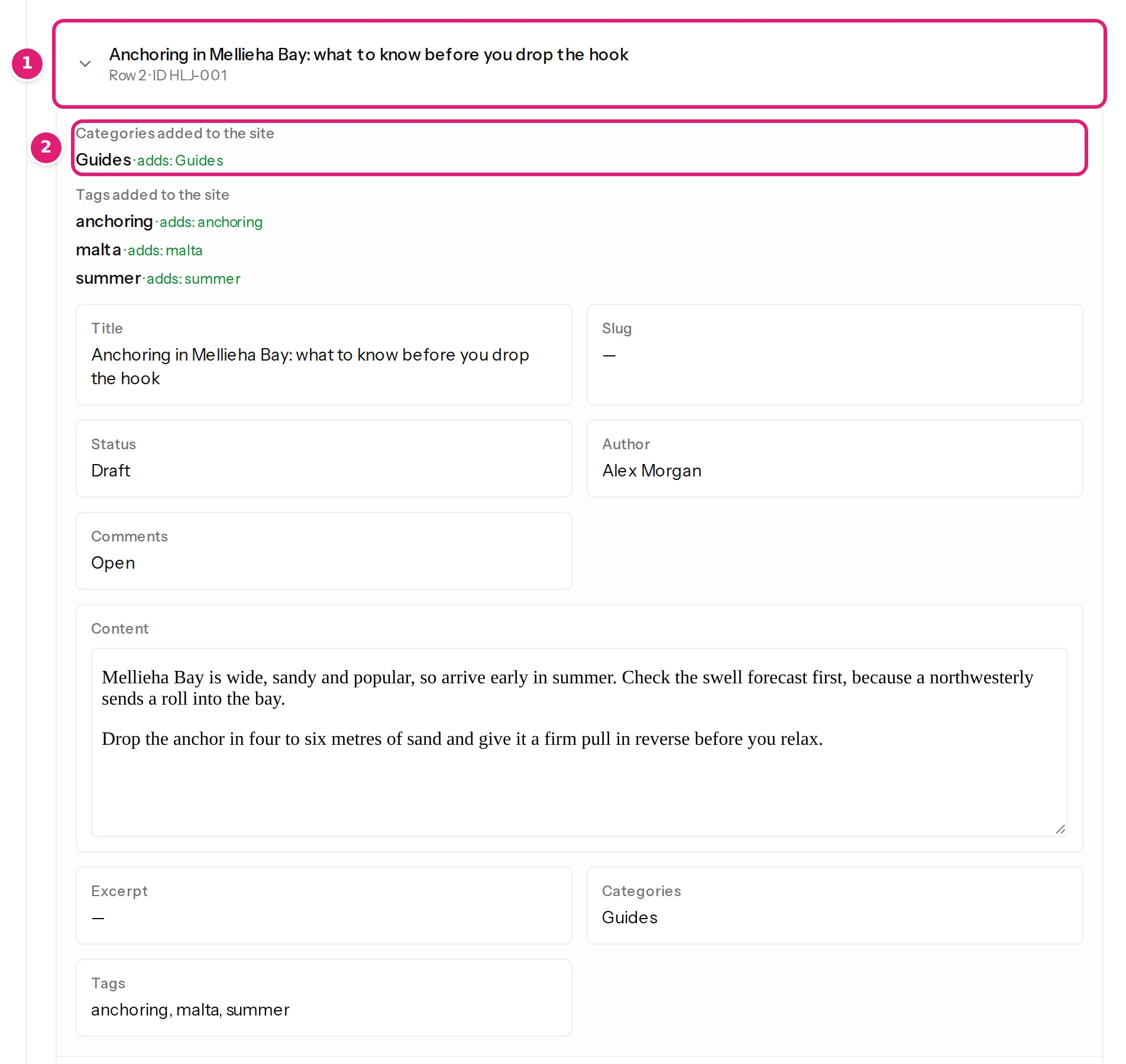This screenshot has width=1126, height=1064.
Task: Click the "Status" field label
Action: point(114,445)
